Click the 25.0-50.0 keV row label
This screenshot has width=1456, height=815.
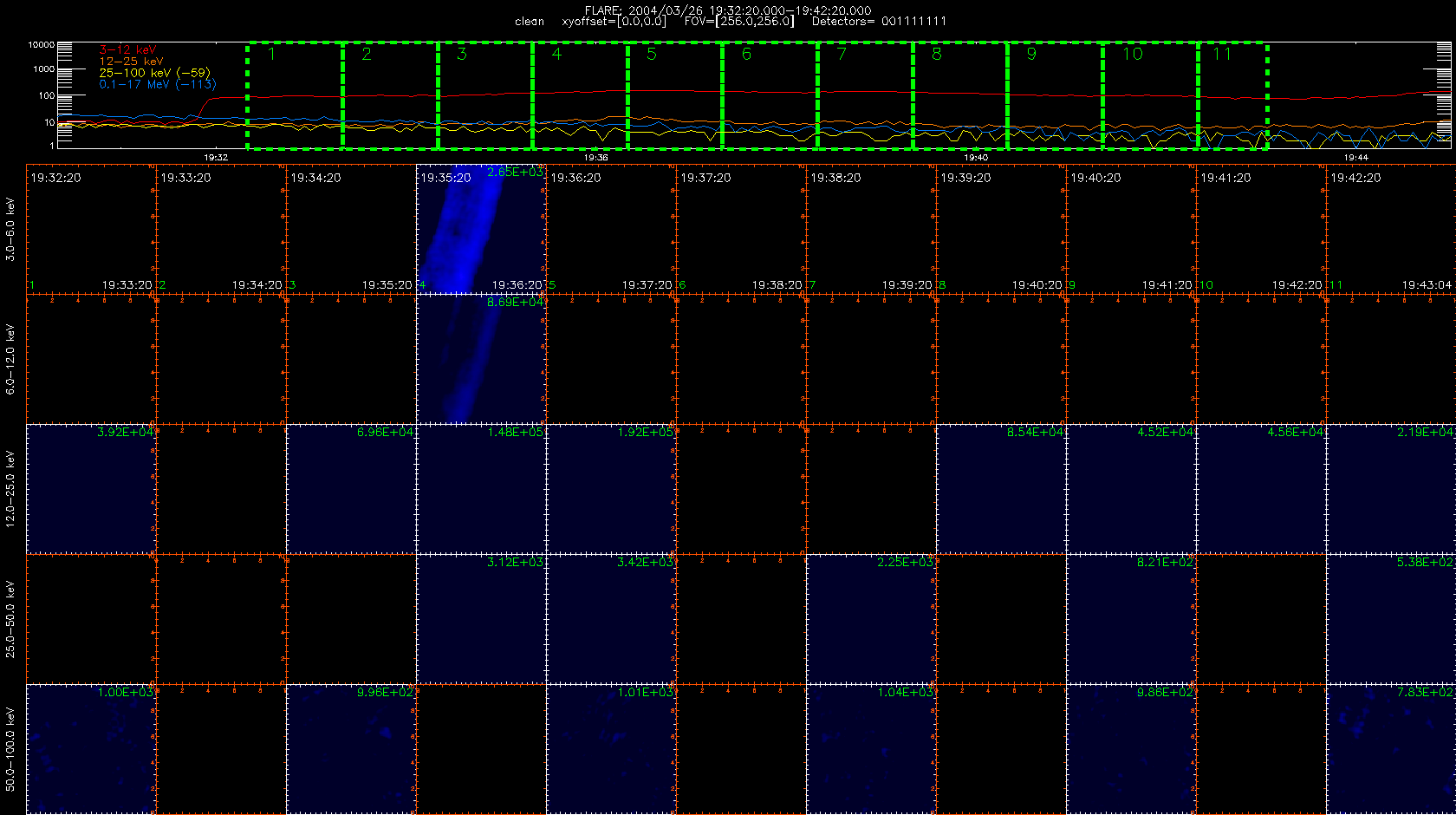(x=10, y=619)
